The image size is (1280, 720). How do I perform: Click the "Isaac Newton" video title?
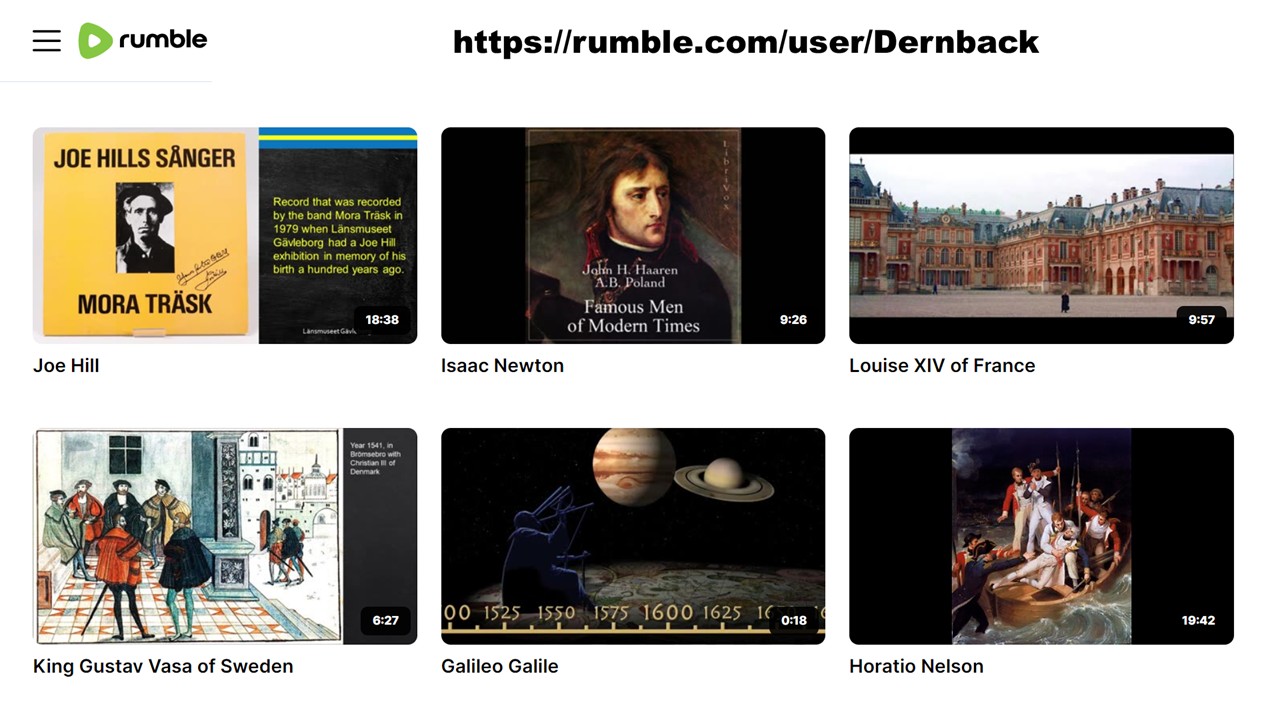click(x=502, y=366)
